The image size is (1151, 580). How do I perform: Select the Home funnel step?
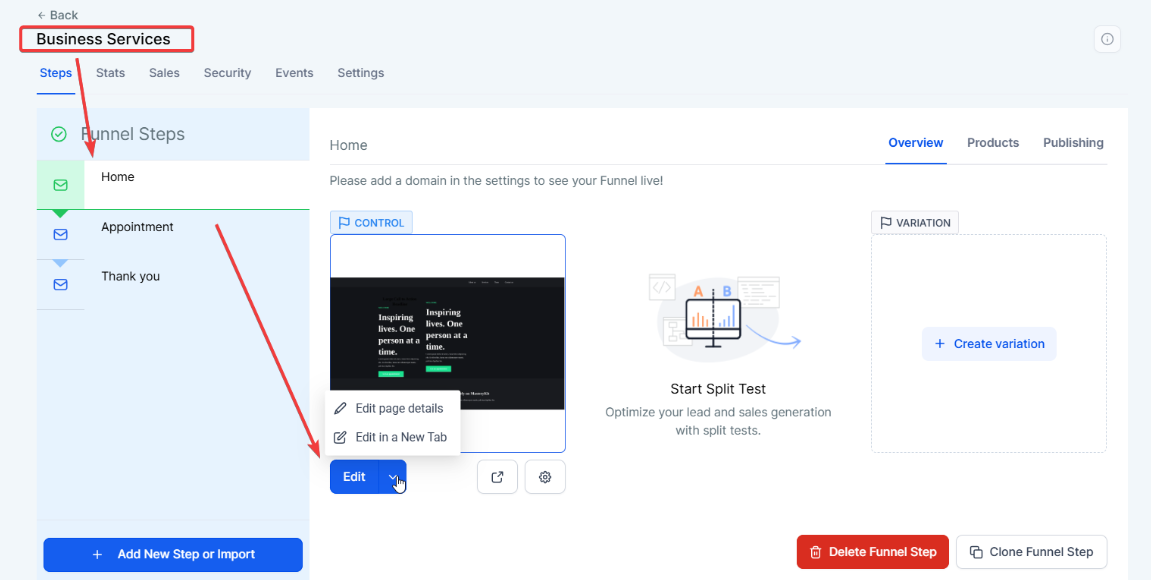click(x=173, y=185)
